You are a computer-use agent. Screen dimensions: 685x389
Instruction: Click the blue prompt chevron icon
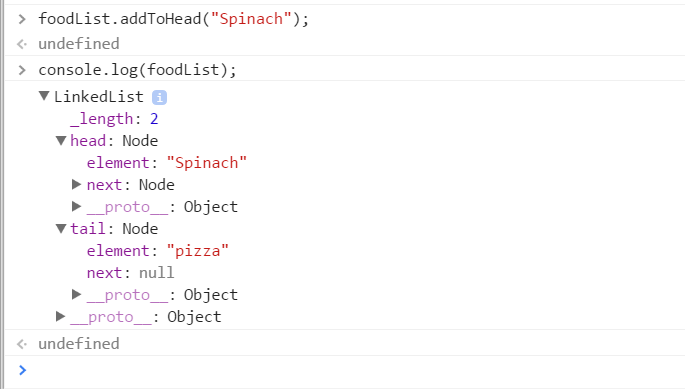point(23,371)
